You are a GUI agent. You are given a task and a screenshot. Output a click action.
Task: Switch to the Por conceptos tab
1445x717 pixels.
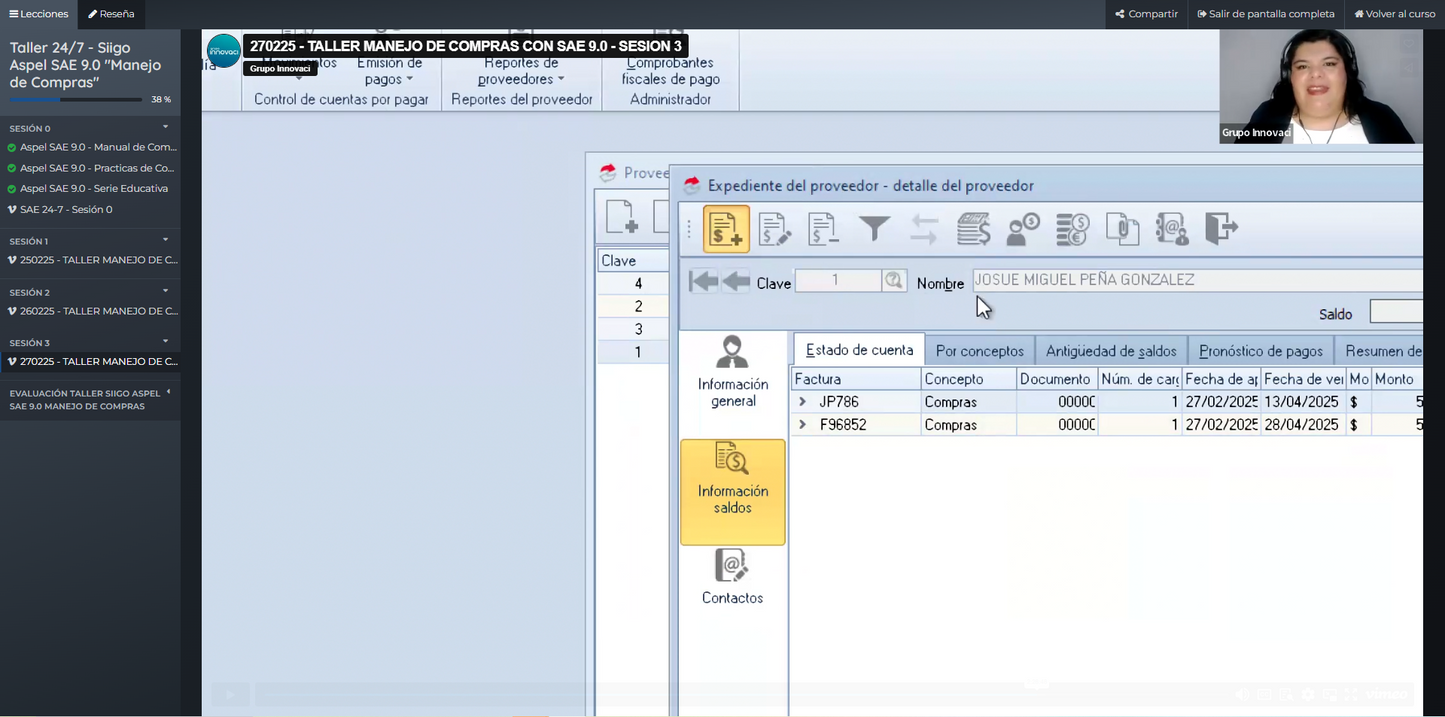pyautogui.click(x=979, y=351)
